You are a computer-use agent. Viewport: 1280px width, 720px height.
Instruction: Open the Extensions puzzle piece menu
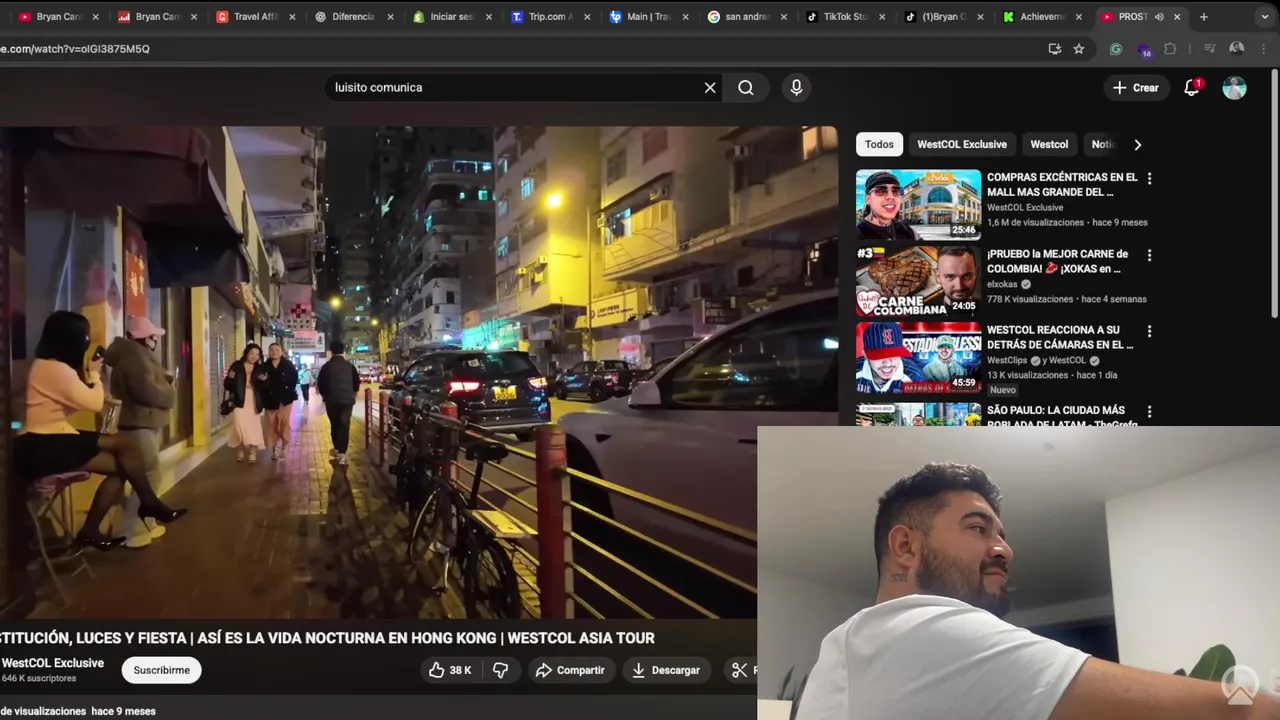(1170, 49)
